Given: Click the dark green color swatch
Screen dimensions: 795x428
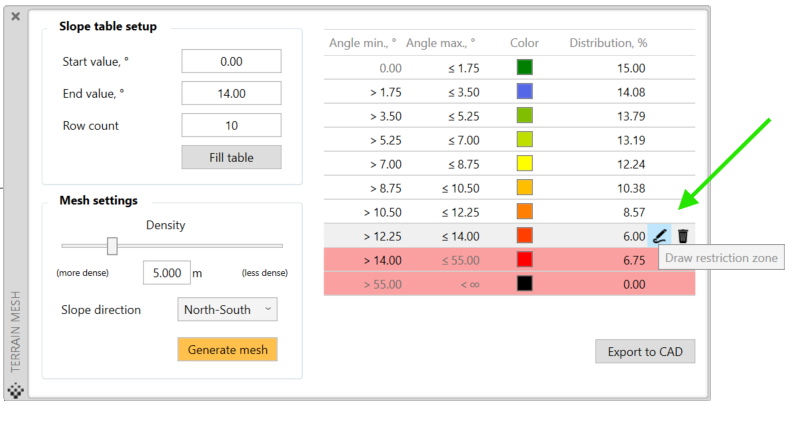Looking at the screenshot, I should (524, 68).
